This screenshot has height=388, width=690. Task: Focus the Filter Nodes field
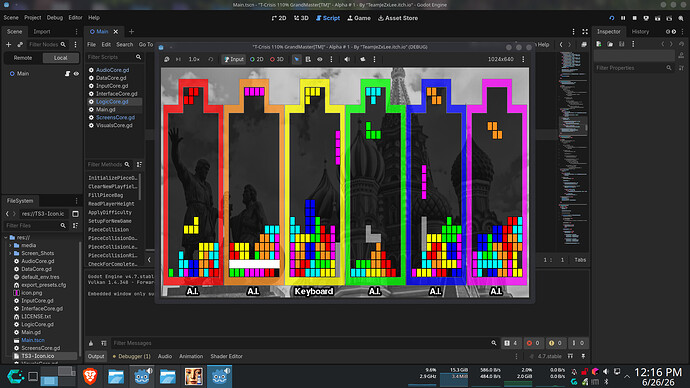tap(47, 44)
